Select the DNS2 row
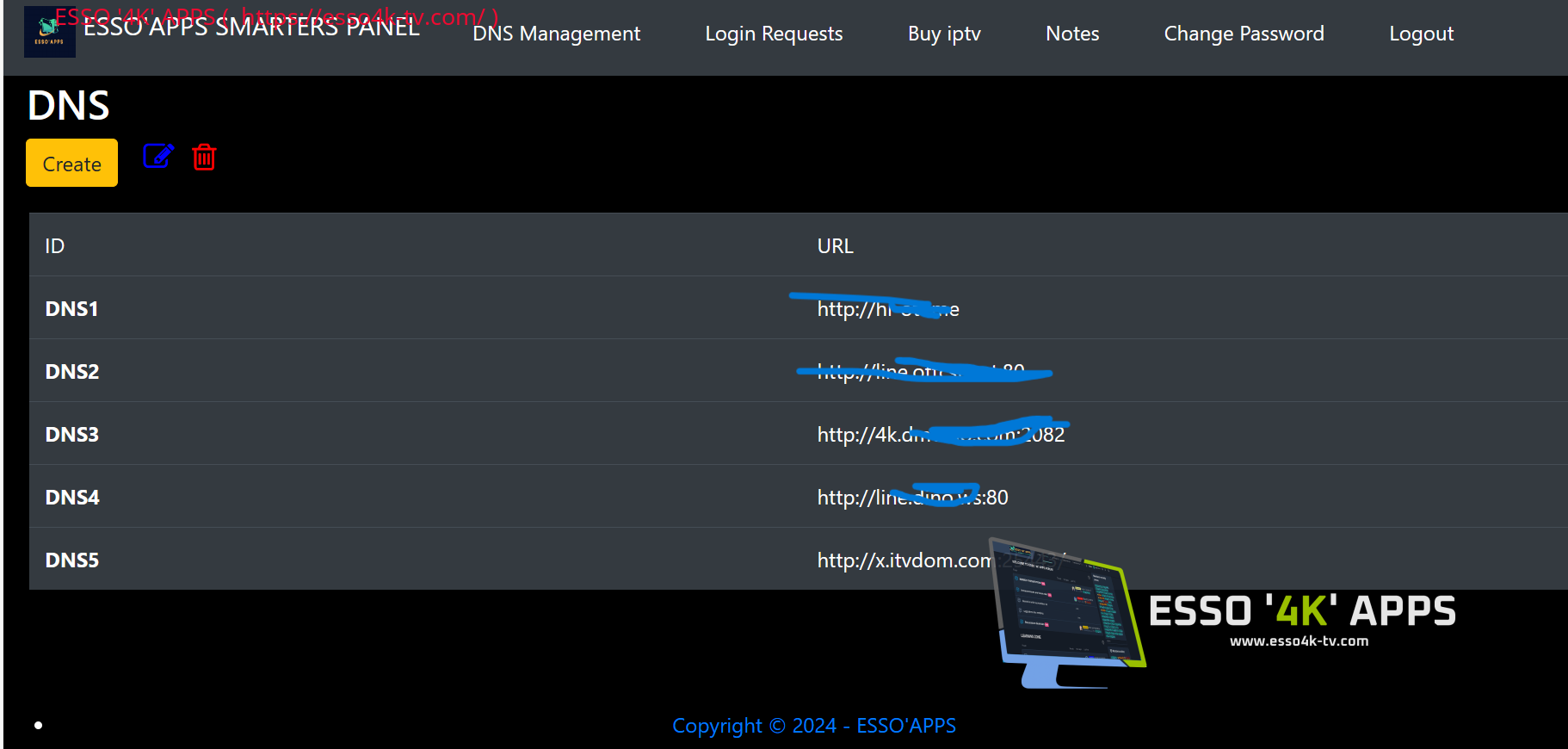Screen dimensions: 1568x749 coord(71,371)
